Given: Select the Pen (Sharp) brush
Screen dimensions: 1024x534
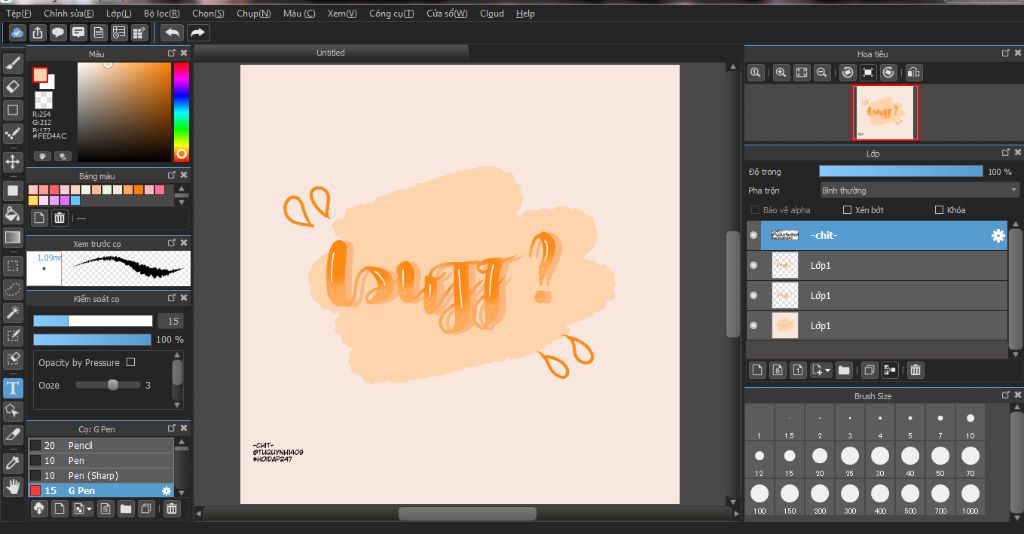Looking at the screenshot, I should [101, 475].
